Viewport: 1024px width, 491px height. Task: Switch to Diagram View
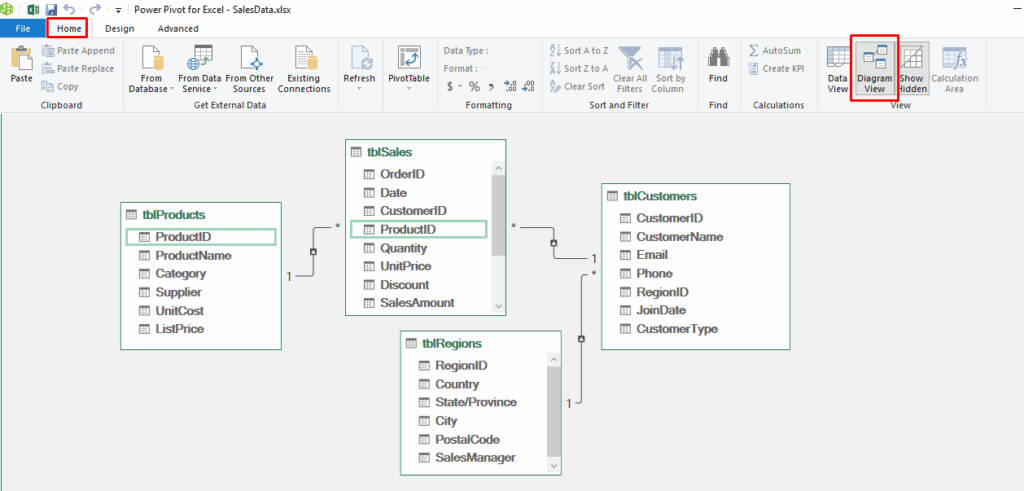(x=874, y=60)
